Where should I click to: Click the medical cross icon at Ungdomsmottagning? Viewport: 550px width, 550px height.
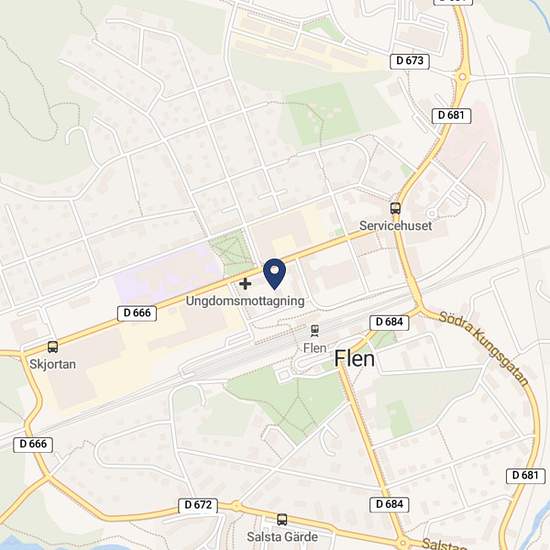pos(245,283)
